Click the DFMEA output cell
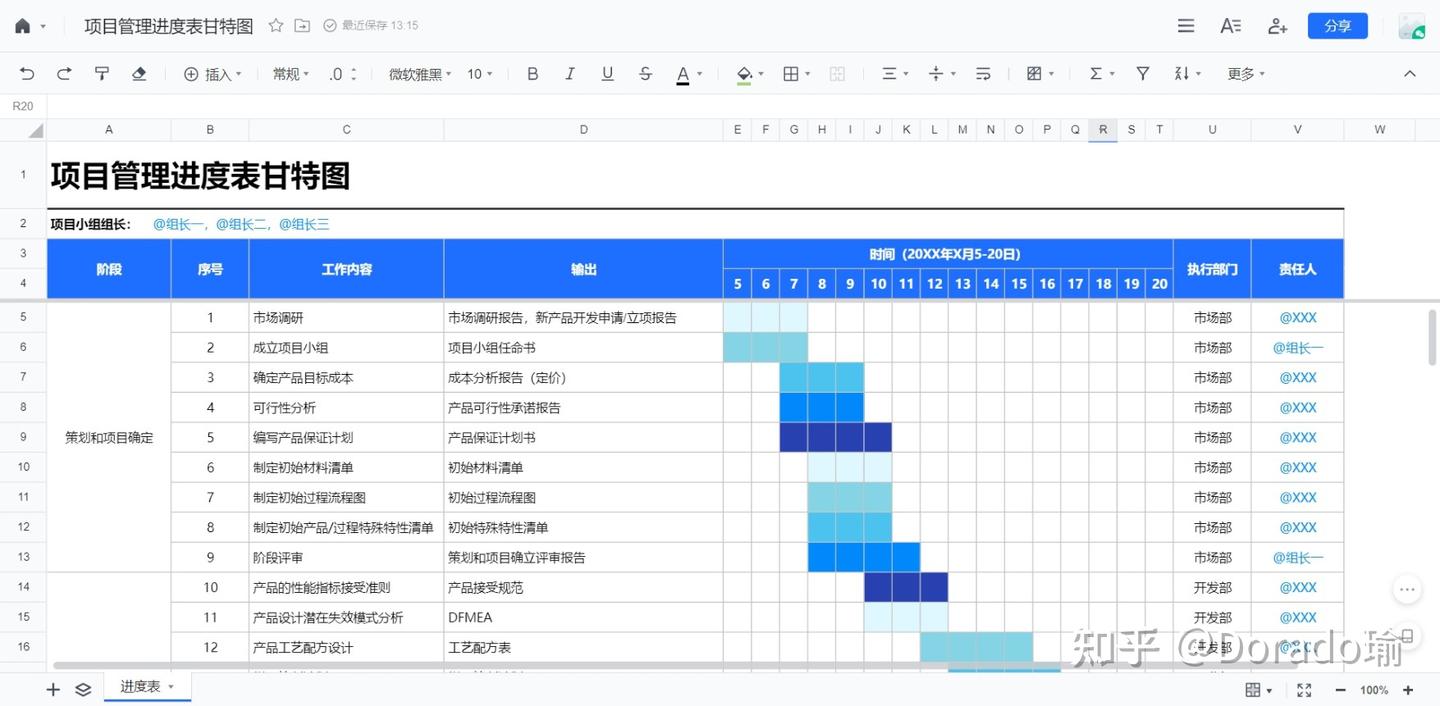This screenshot has width=1440, height=706. coord(584,618)
